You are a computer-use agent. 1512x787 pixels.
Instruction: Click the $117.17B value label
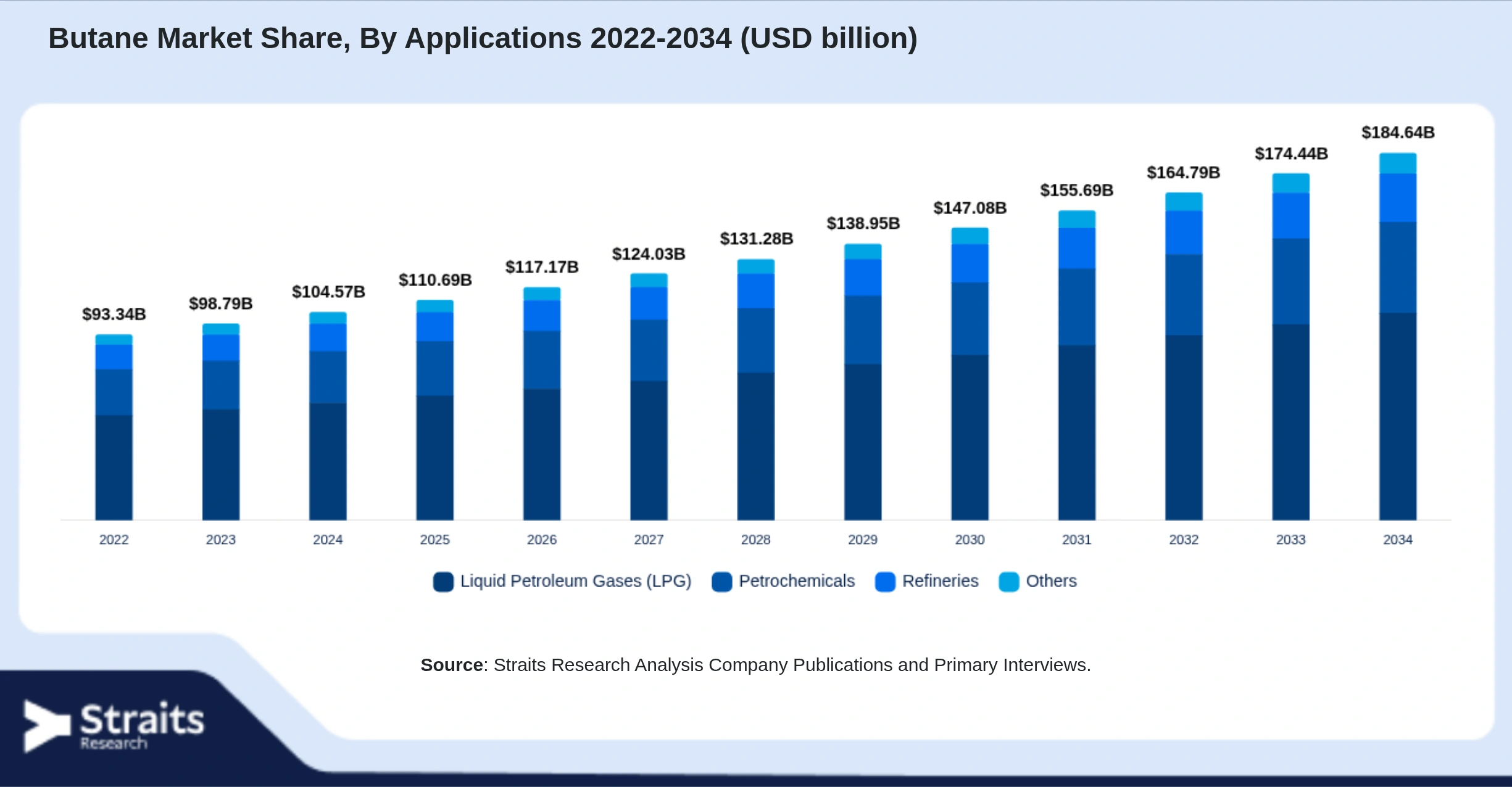click(x=542, y=267)
